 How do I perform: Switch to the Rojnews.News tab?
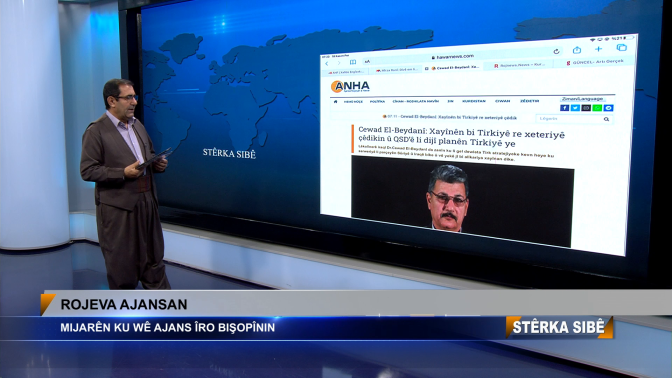(519, 65)
